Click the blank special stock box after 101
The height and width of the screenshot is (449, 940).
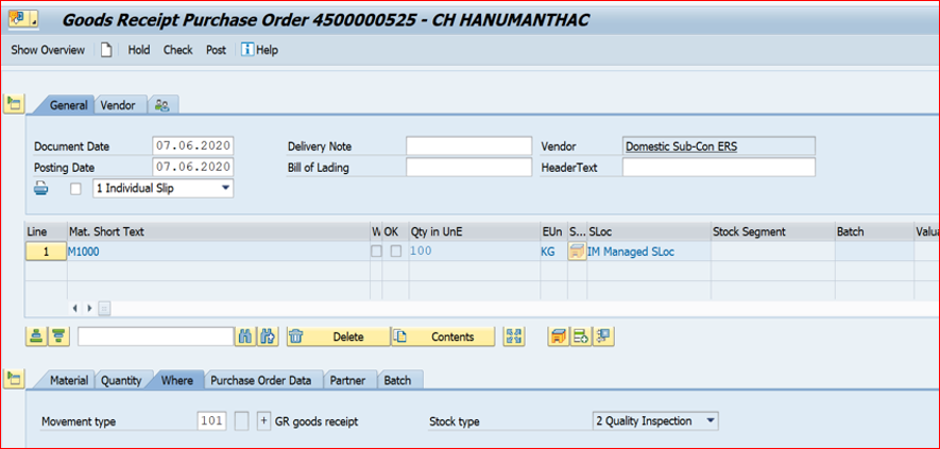pos(242,421)
